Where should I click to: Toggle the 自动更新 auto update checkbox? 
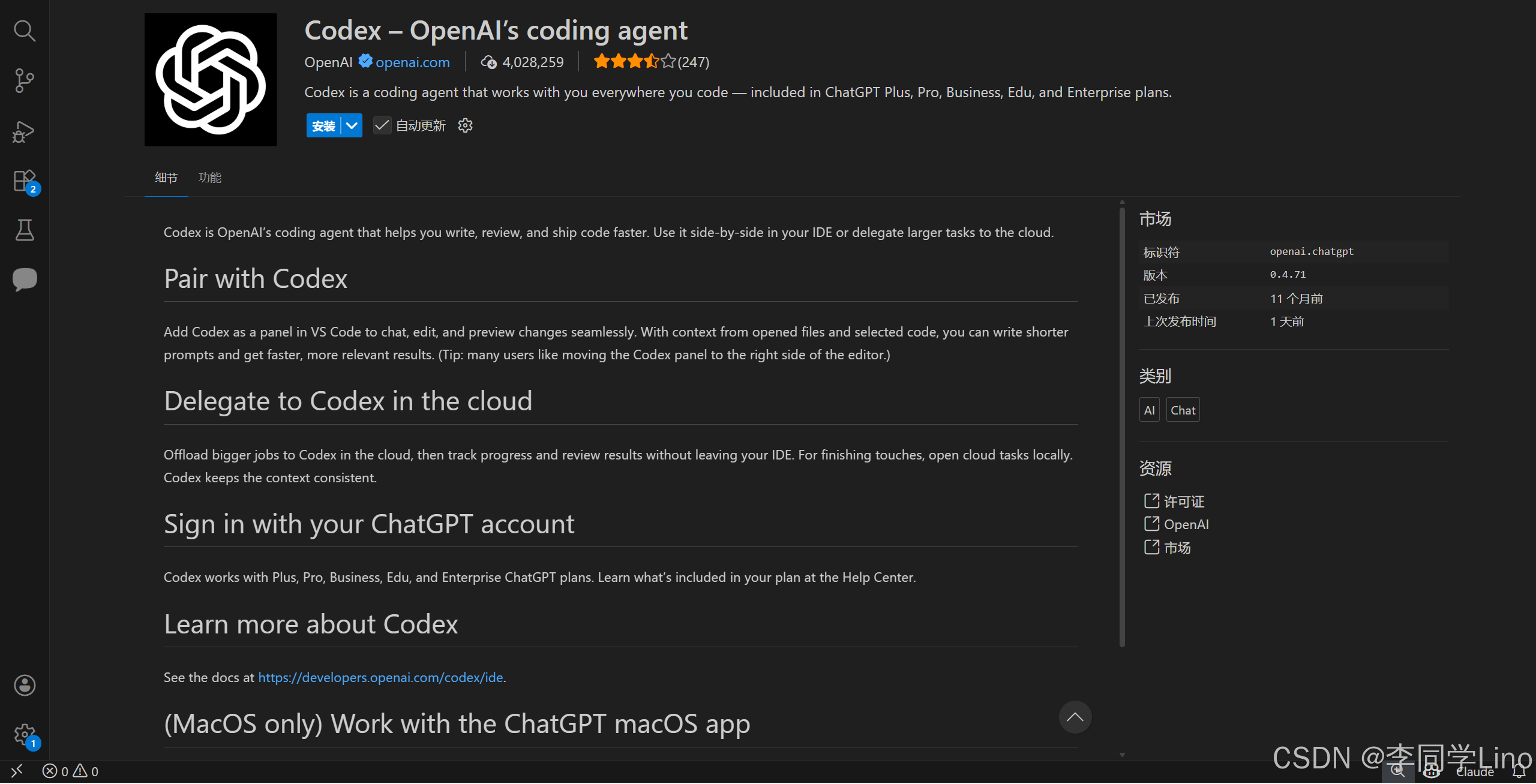pyautogui.click(x=382, y=125)
